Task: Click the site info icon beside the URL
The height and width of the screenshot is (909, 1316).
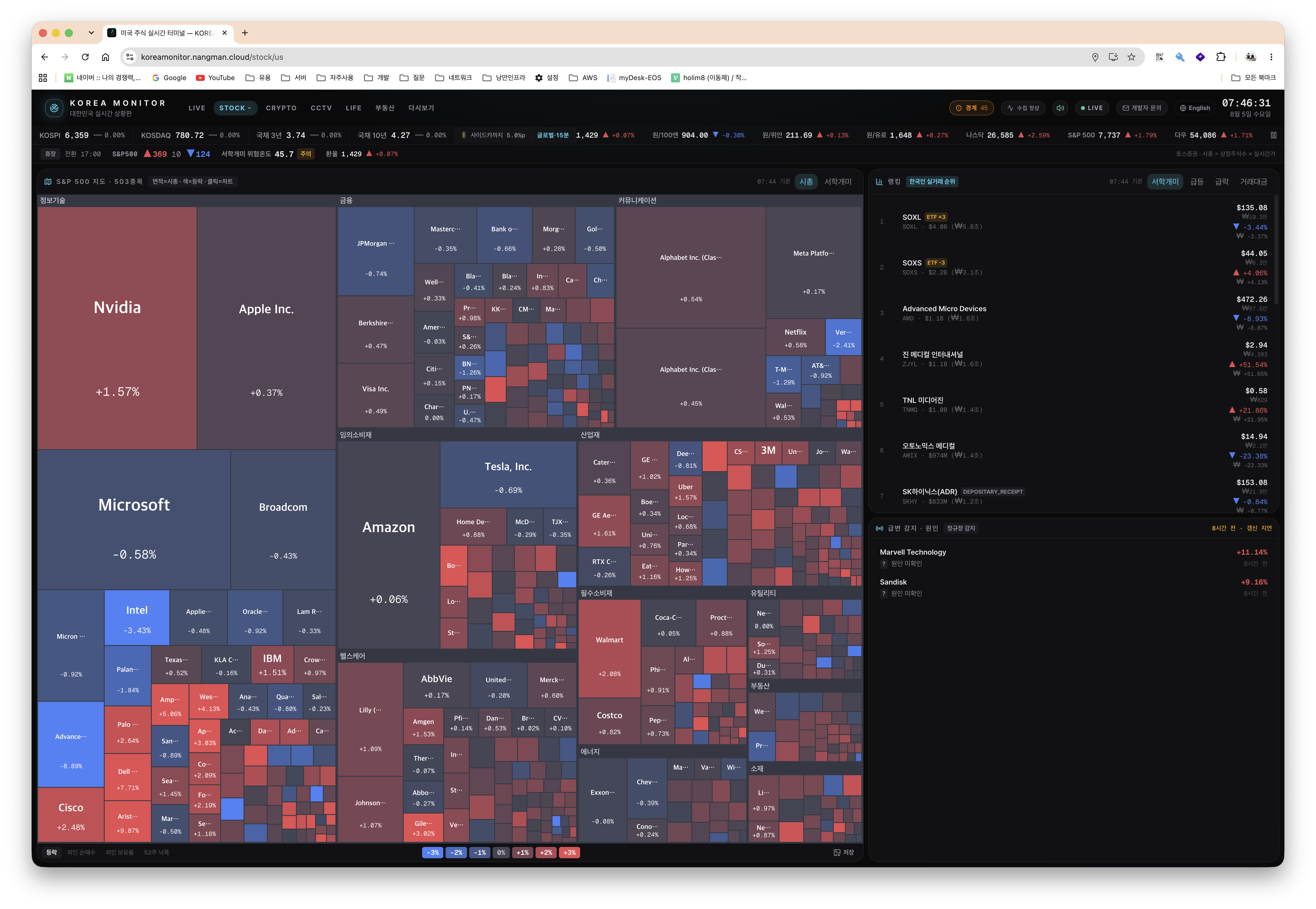Action: coord(130,57)
